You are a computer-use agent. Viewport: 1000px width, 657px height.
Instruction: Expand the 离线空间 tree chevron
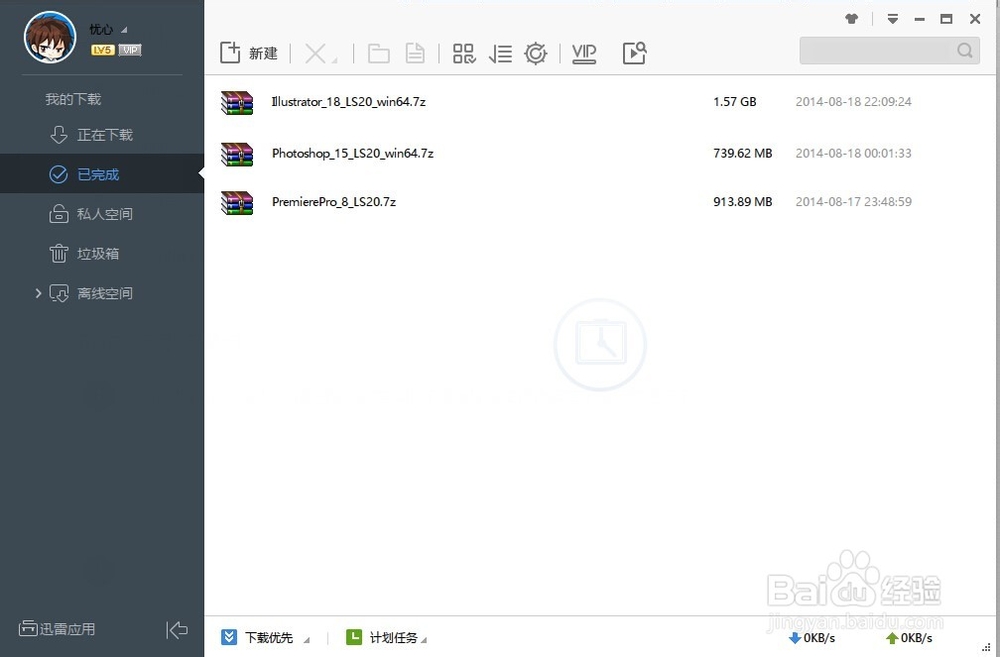point(38,293)
